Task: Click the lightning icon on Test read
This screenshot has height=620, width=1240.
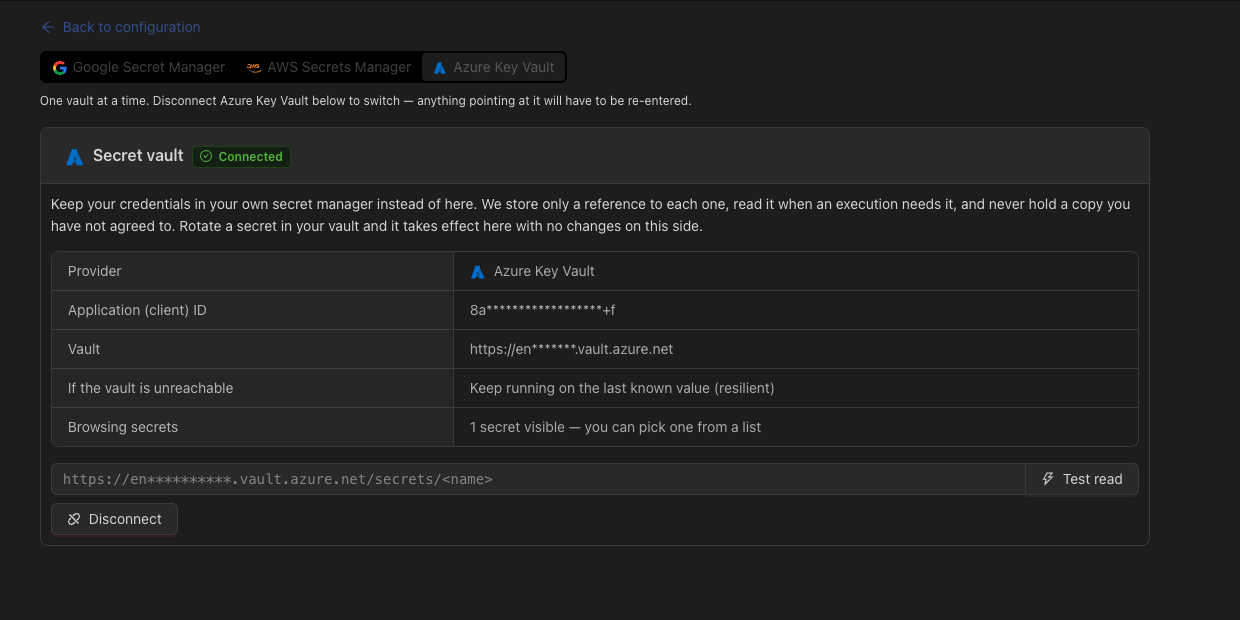Action: click(1048, 479)
